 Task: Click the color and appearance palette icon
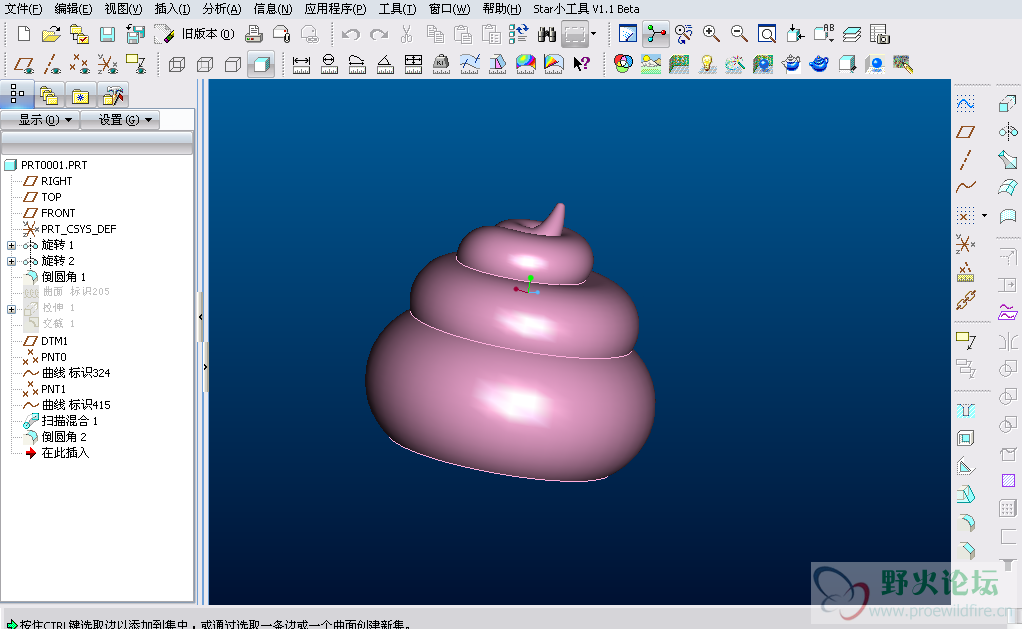(623, 64)
